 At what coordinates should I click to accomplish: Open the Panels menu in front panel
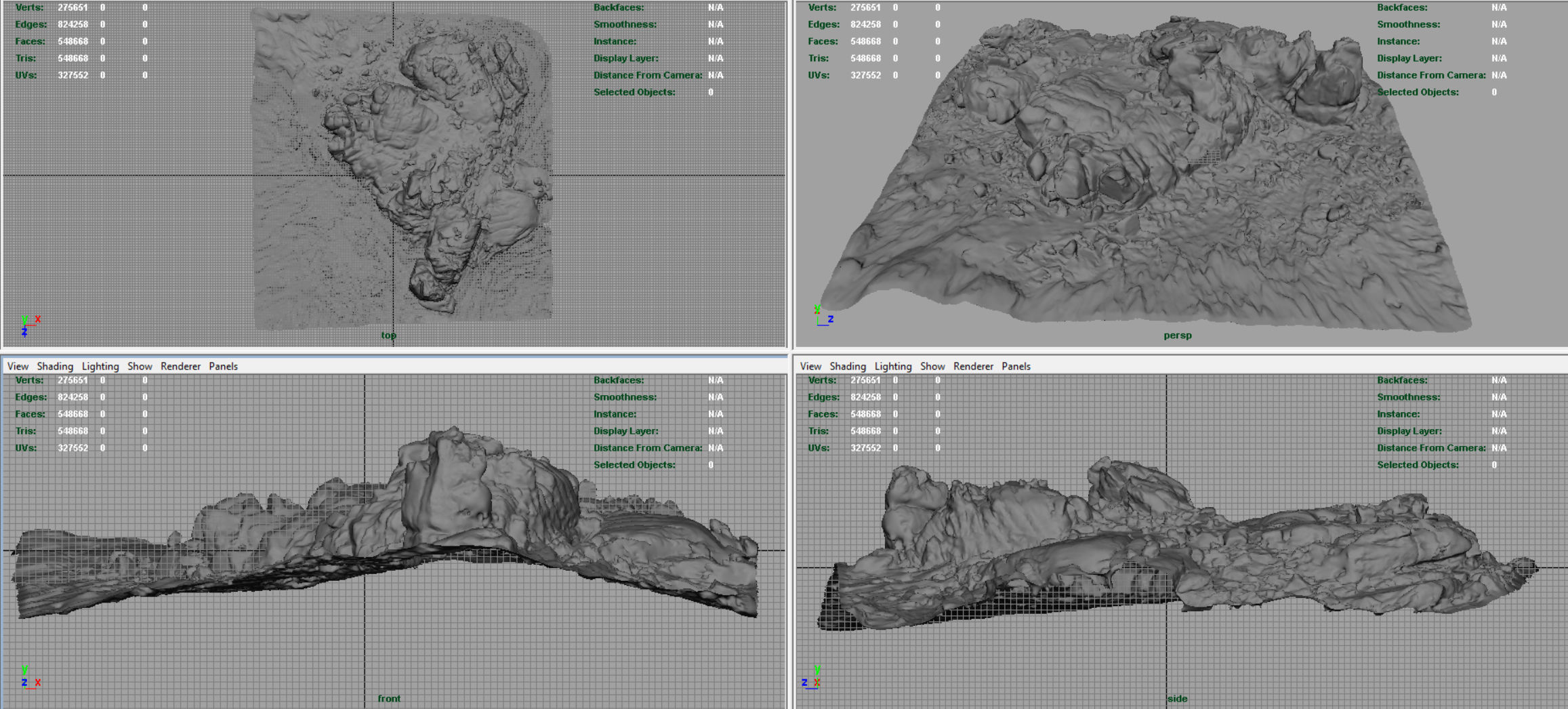(223, 366)
